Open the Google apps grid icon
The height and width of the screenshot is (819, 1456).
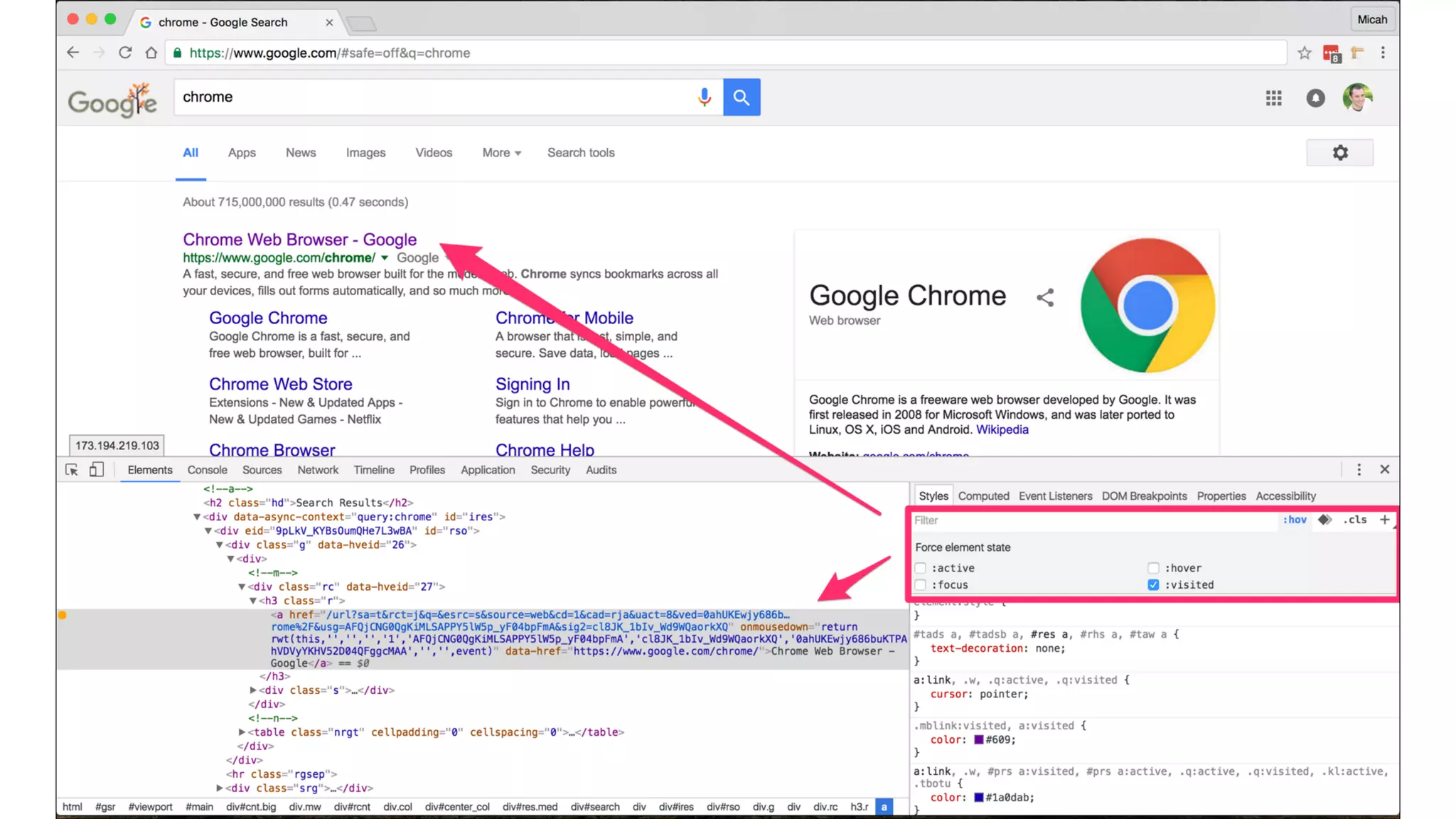tap(1273, 98)
